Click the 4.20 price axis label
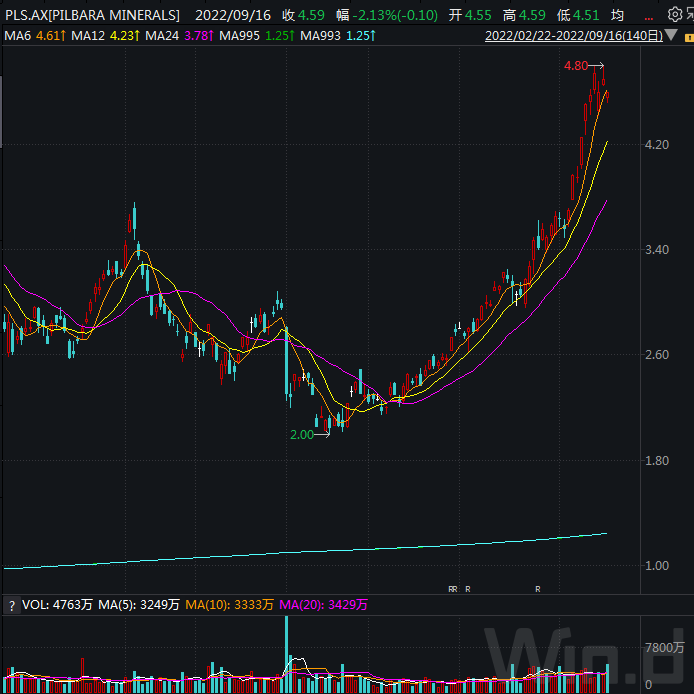694x694 pixels. [656, 145]
